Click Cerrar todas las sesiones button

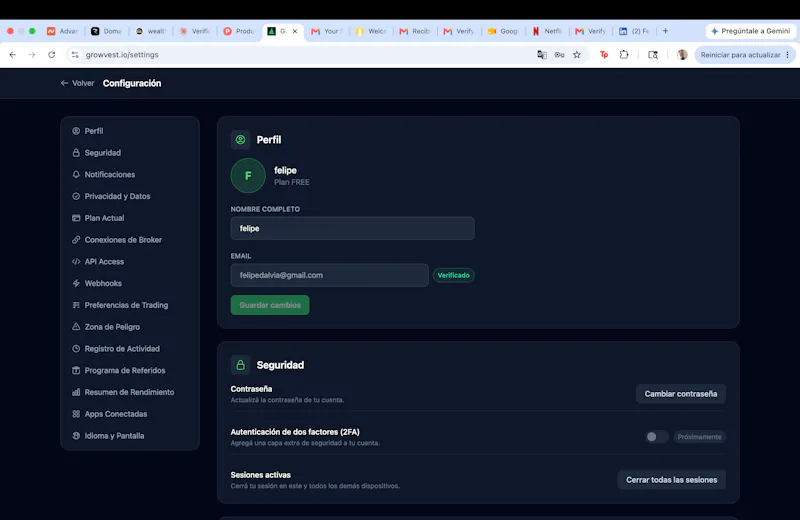671,480
